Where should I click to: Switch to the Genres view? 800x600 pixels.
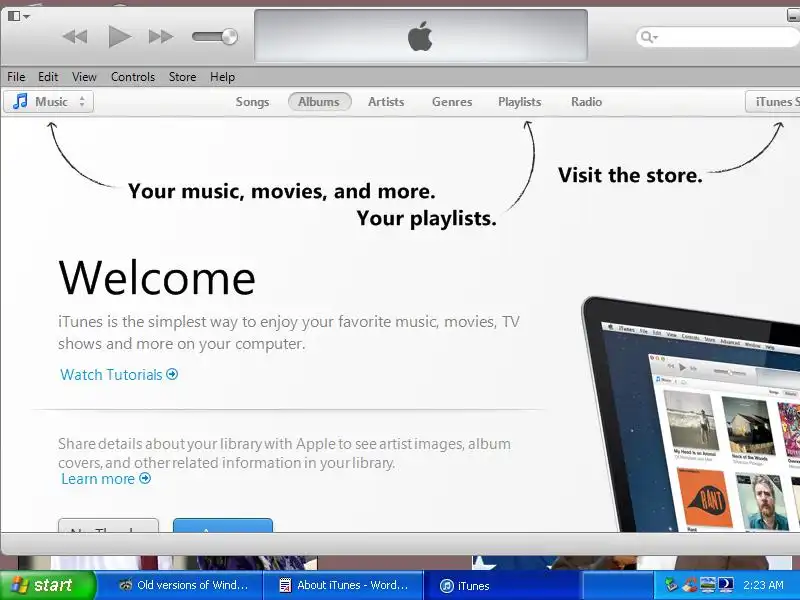point(452,102)
